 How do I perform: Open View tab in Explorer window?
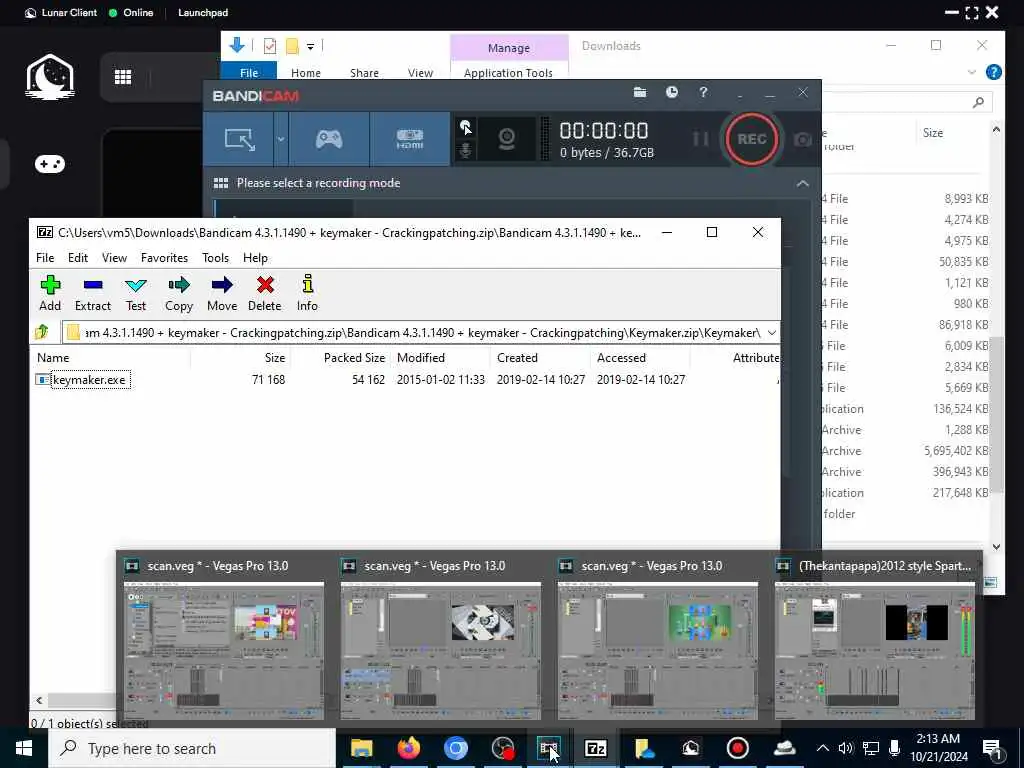(421, 72)
